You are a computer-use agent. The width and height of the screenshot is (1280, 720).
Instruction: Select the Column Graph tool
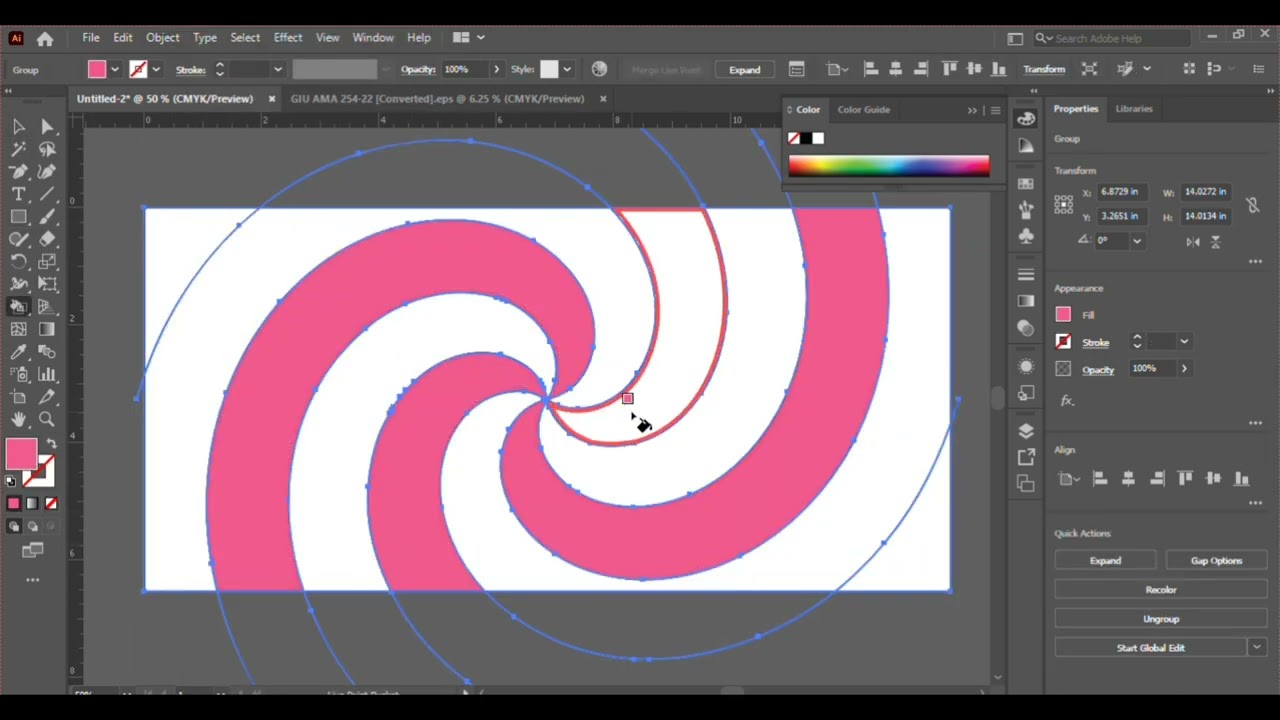(x=47, y=374)
